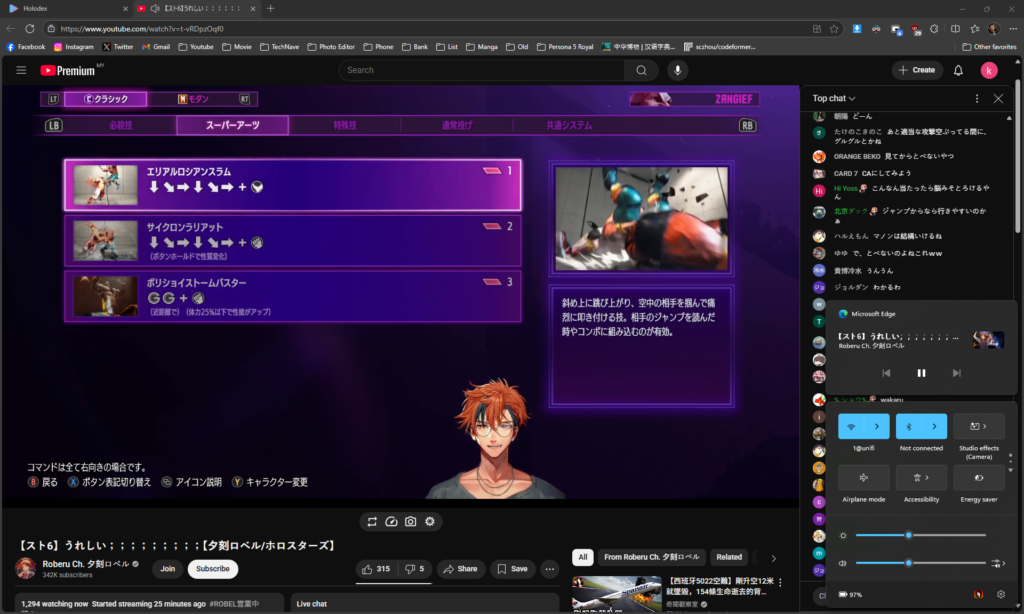Save the video to a playlist
Image resolution: width=1024 pixels, height=614 pixels.
point(513,569)
